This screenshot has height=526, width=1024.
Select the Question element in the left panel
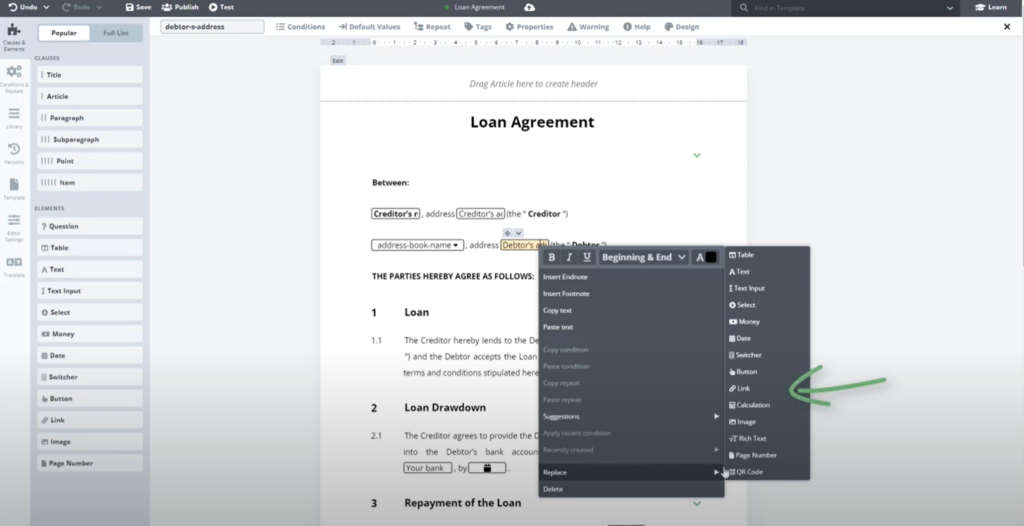[90, 226]
